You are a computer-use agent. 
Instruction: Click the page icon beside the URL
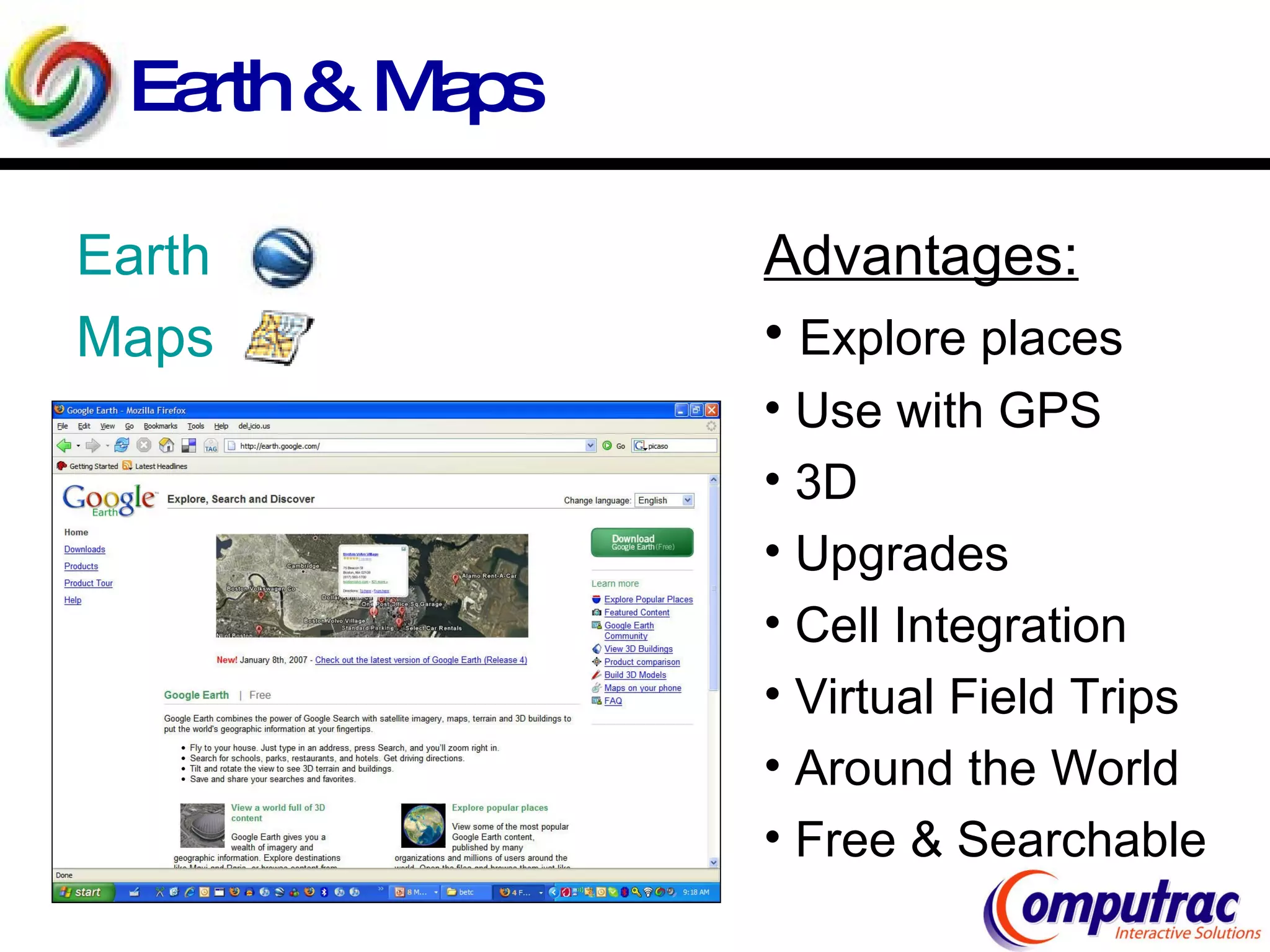pos(232,446)
